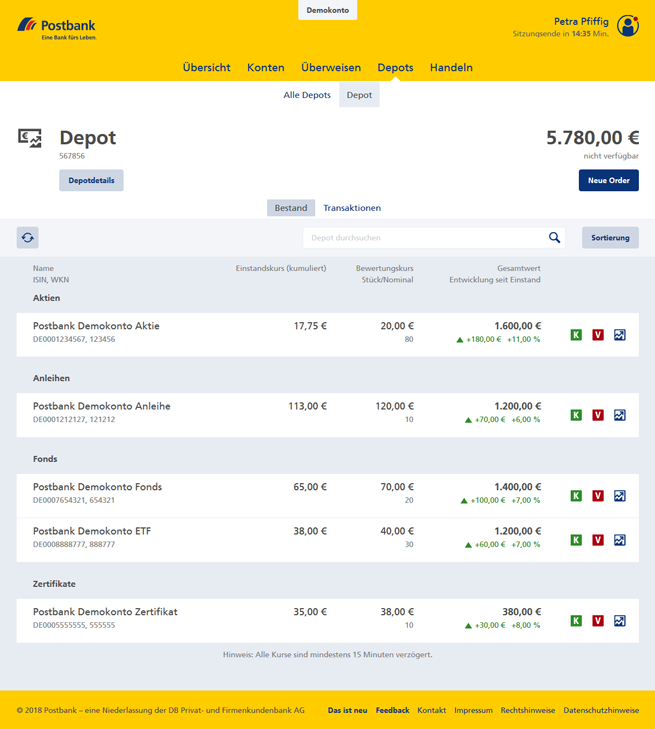Click the red V sell icon for Fonds

(598, 496)
